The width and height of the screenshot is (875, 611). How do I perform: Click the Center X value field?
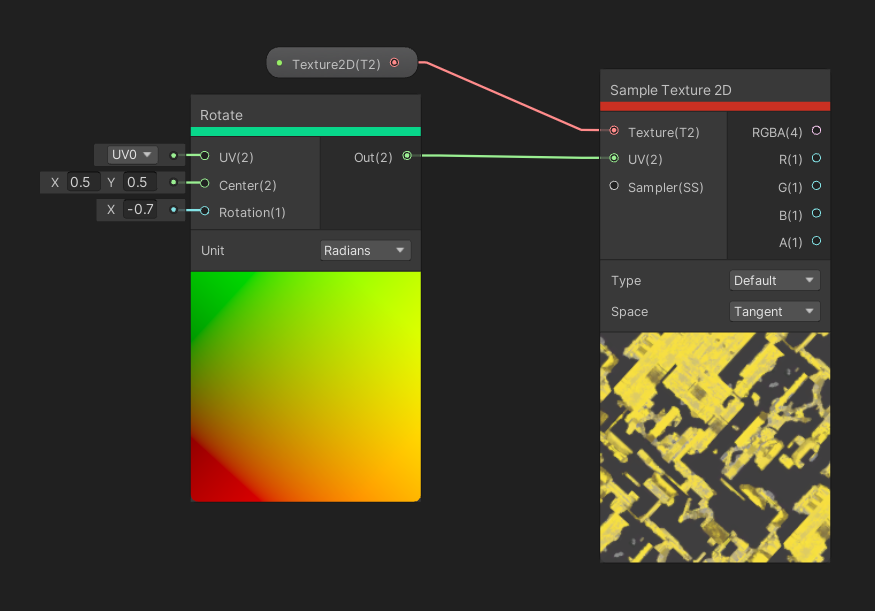pyautogui.click(x=80, y=182)
